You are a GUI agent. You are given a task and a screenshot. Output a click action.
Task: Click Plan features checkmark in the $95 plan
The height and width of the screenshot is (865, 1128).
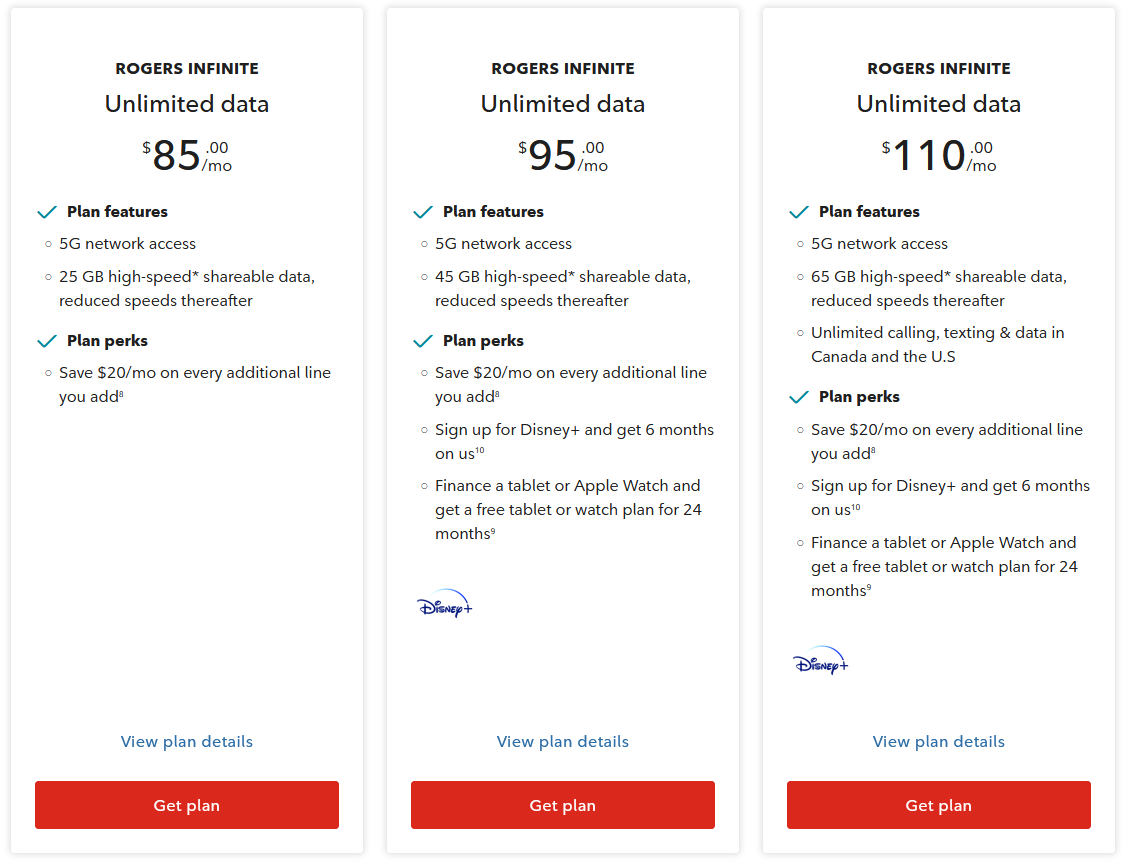[x=423, y=212]
